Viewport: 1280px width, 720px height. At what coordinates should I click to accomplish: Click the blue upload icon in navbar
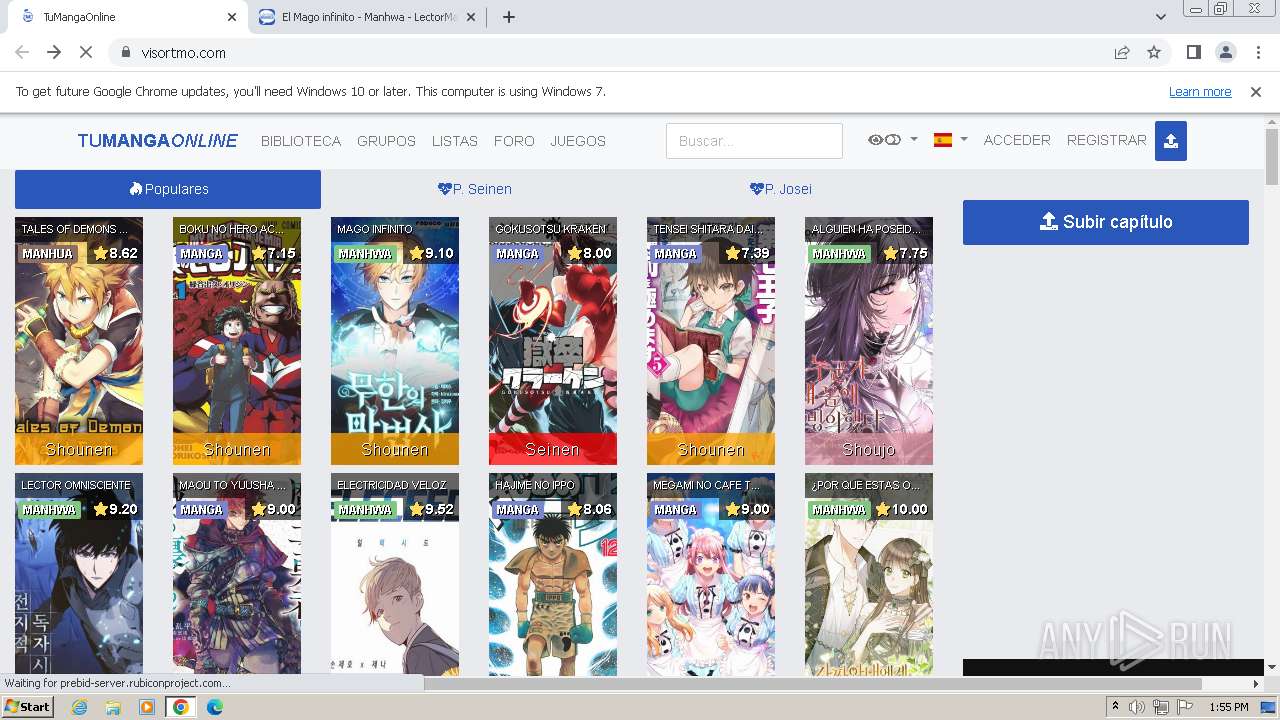coord(1171,141)
